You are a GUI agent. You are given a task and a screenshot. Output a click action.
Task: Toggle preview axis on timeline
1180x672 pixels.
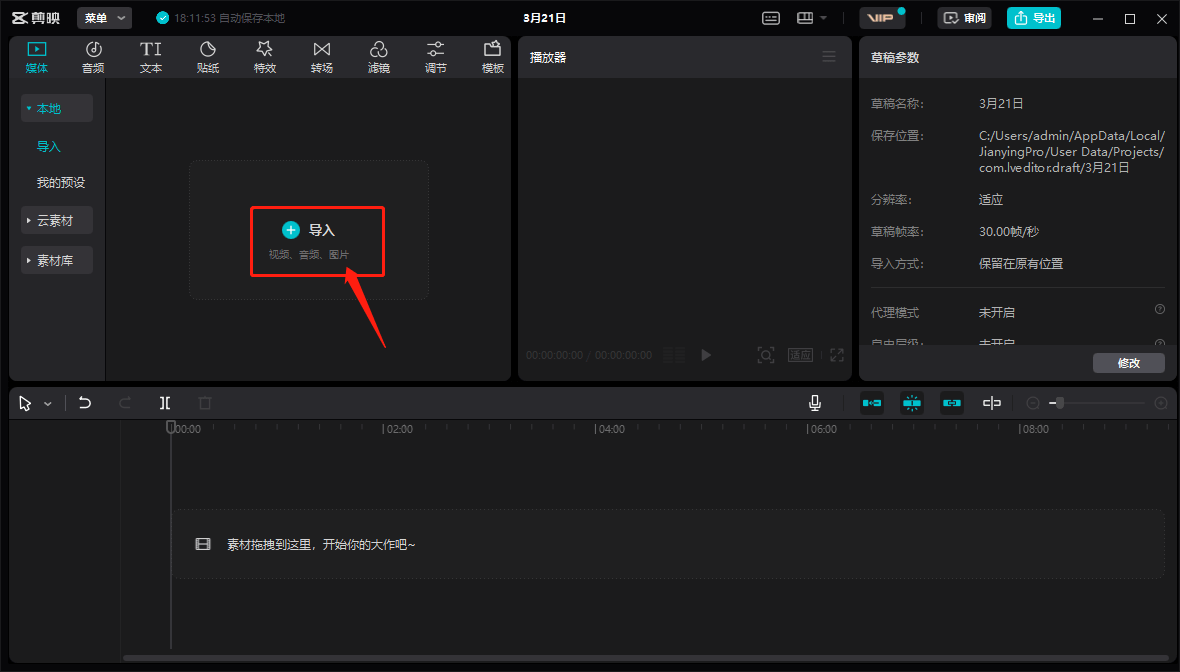pos(991,403)
